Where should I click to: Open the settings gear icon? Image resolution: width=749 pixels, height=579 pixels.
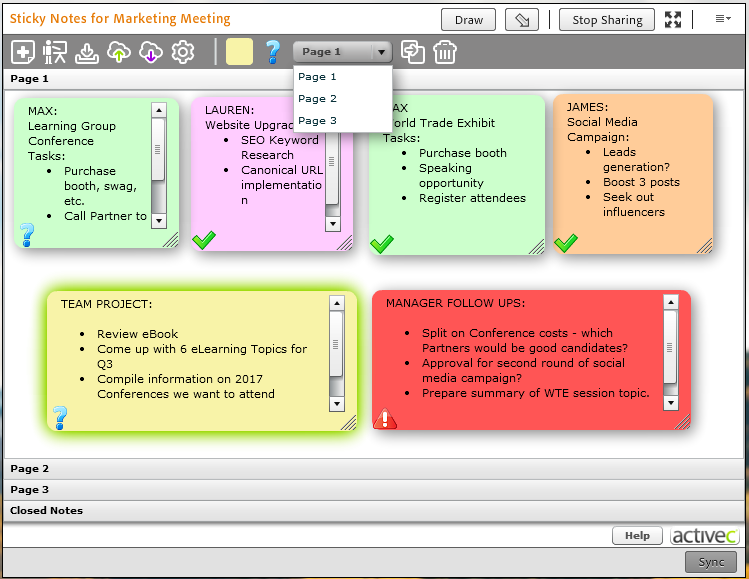183,52
